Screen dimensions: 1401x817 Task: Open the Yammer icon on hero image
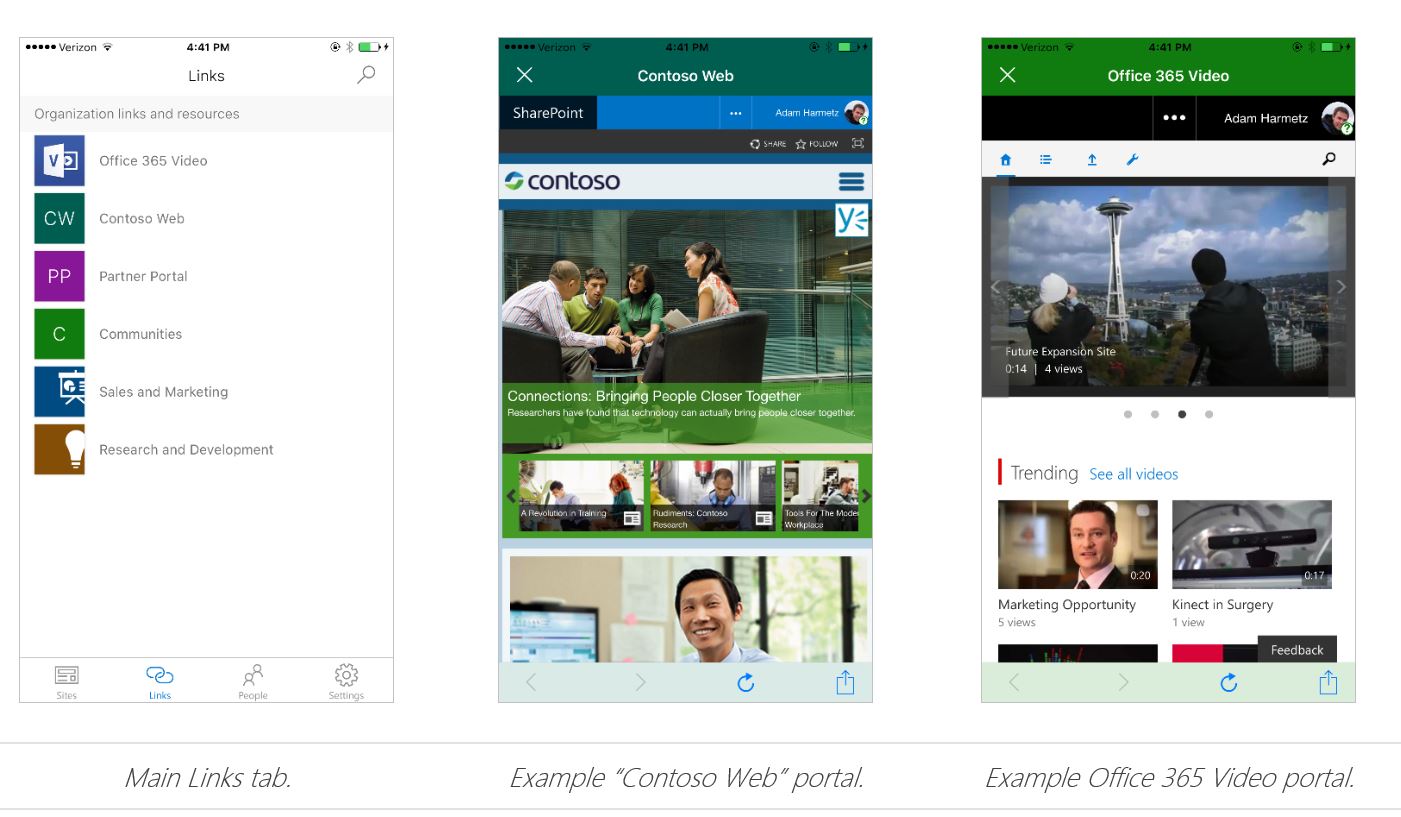tap(852, 219)
